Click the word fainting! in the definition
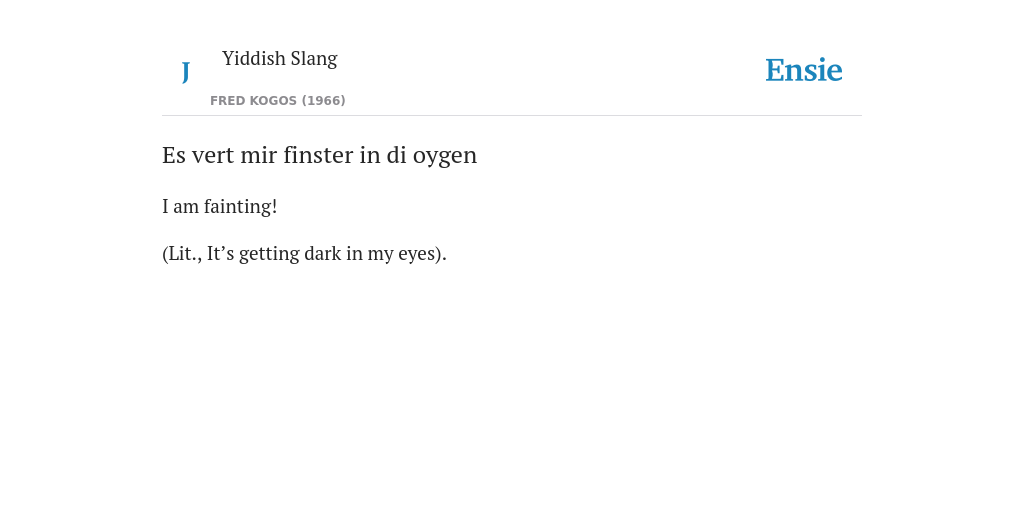 240,207
